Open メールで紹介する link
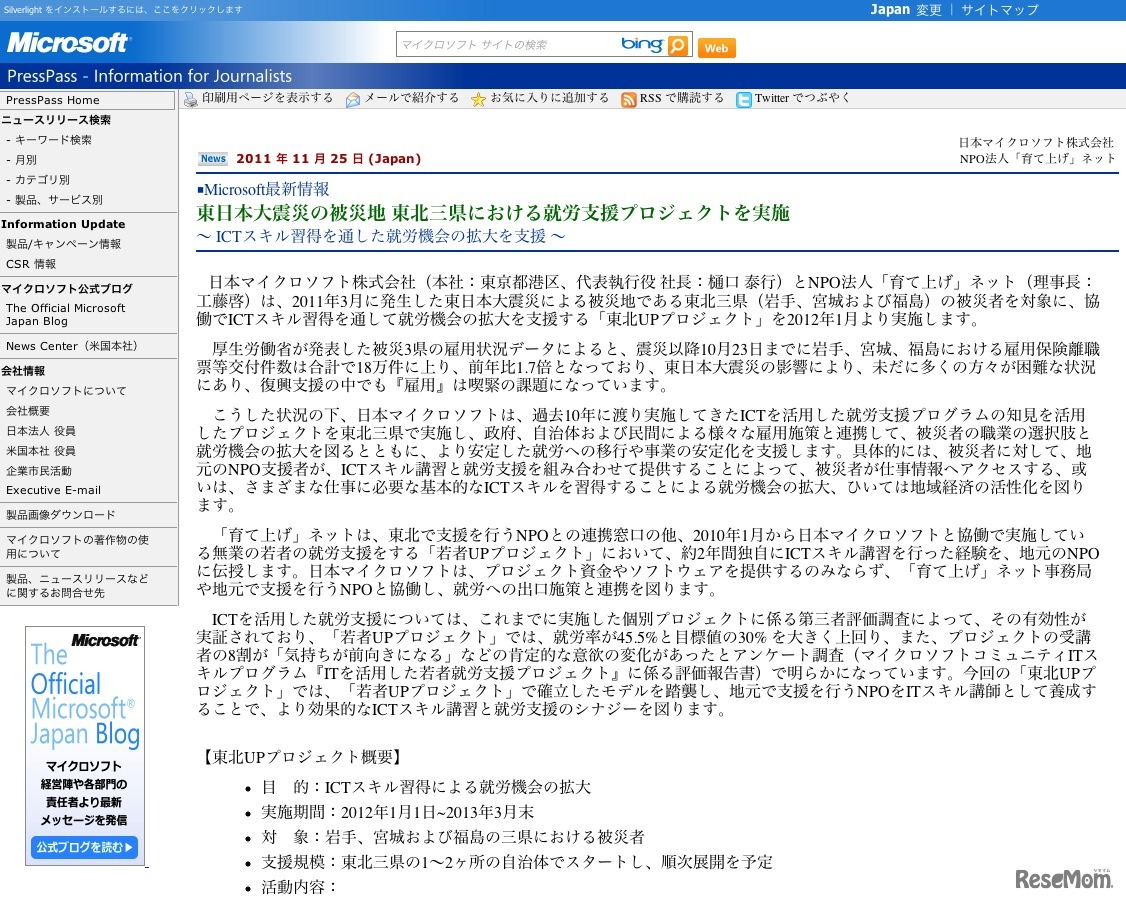Image resolution: width=1126 pixels, height=902 pixels. click(411, 98)
